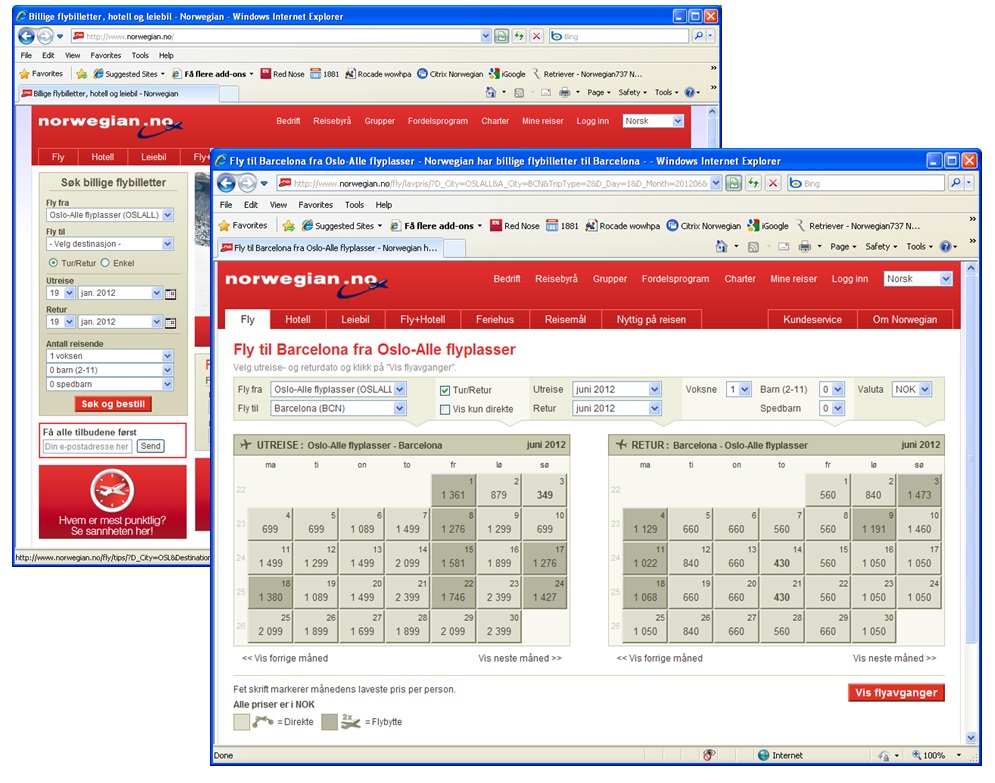Click the Feeds icon in front window
995x783 pixels.
coord(753,247)
